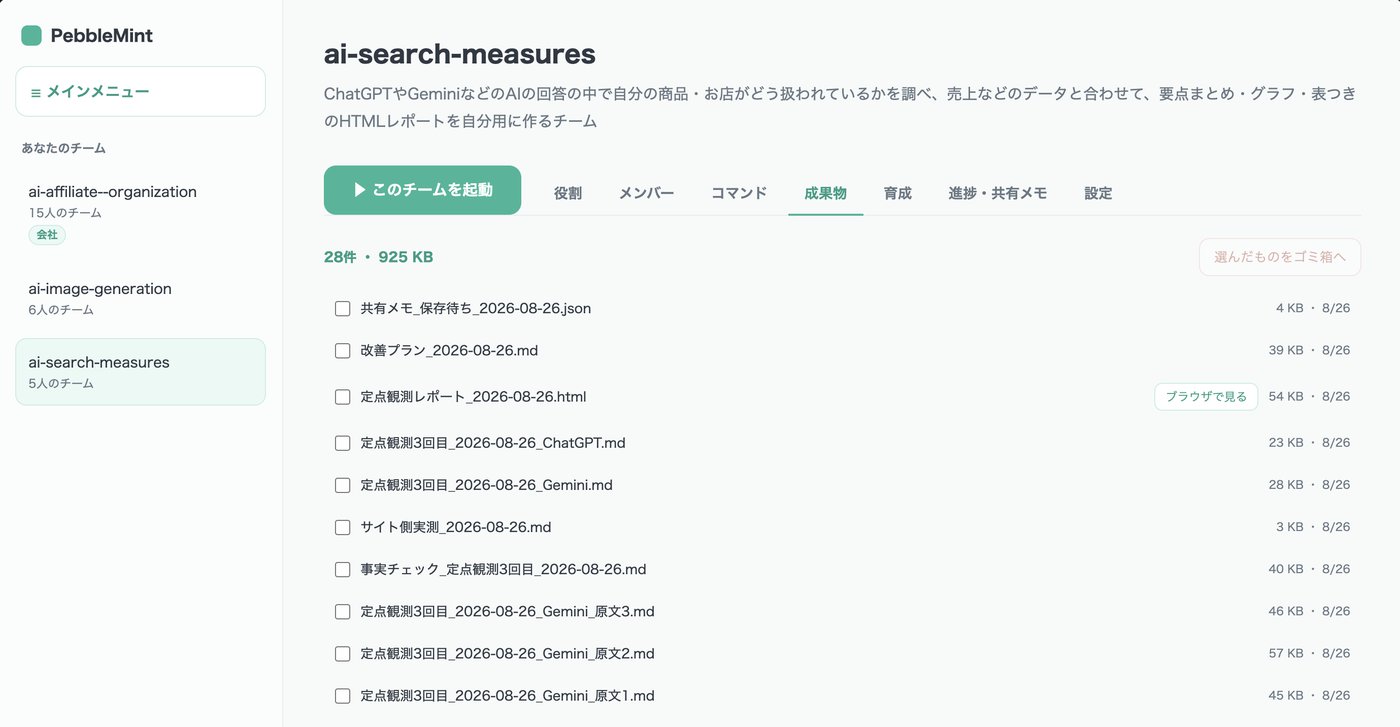
Task: Switch to the 設定 tab
Action: click(x=1098, y=193)
